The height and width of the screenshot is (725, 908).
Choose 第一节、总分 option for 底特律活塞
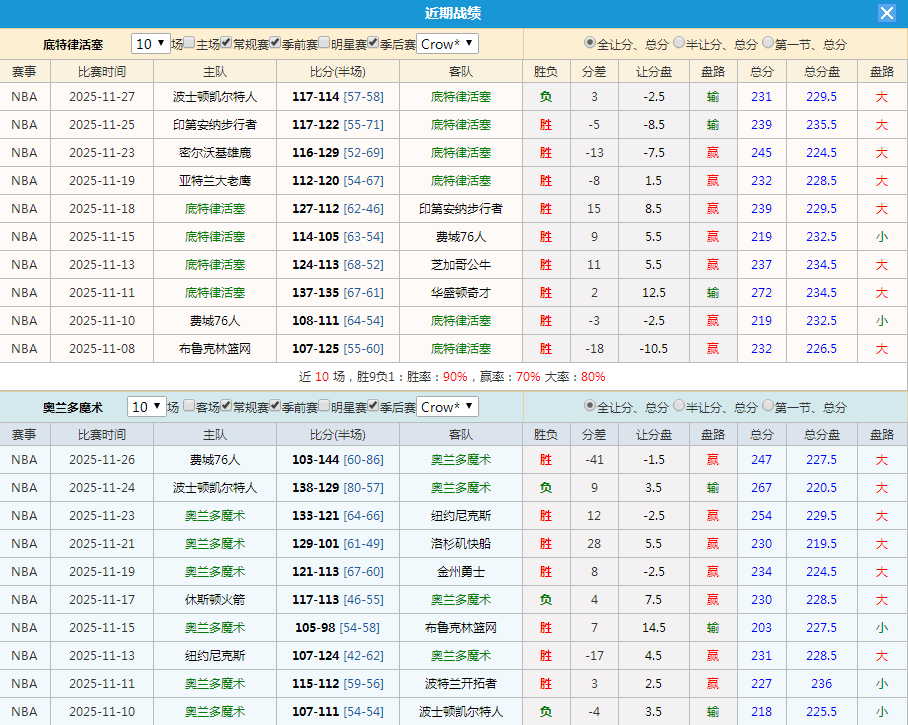(x=768, y=42)
